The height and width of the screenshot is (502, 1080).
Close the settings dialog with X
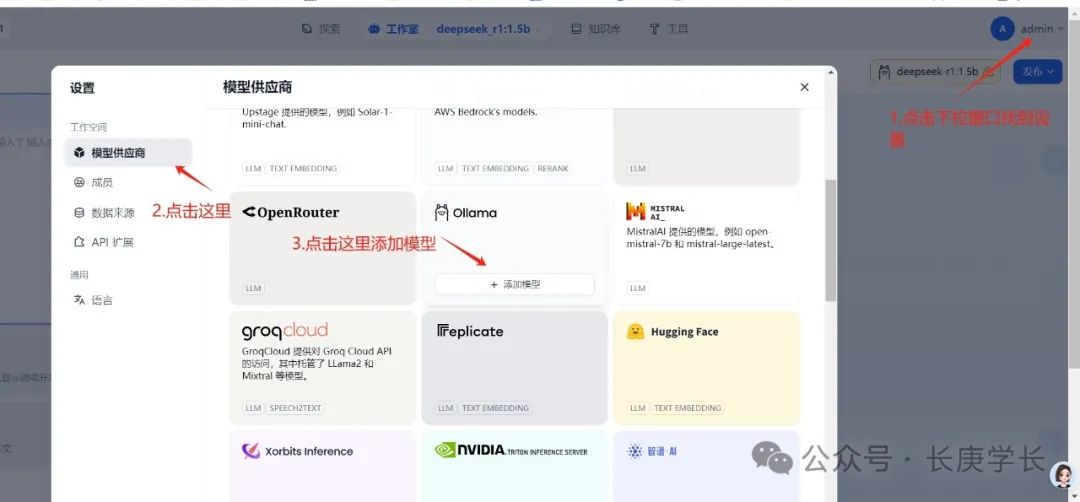[804, 87]
